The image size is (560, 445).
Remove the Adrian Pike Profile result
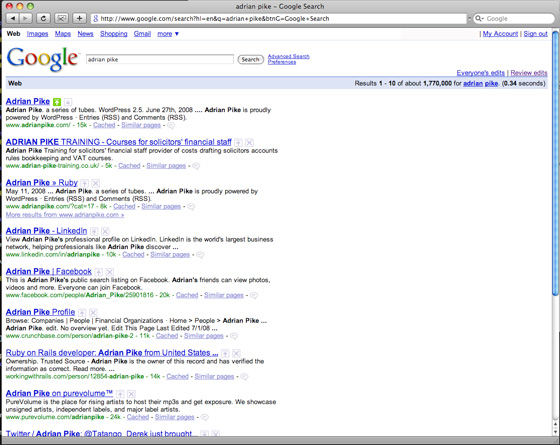[93, 313]
